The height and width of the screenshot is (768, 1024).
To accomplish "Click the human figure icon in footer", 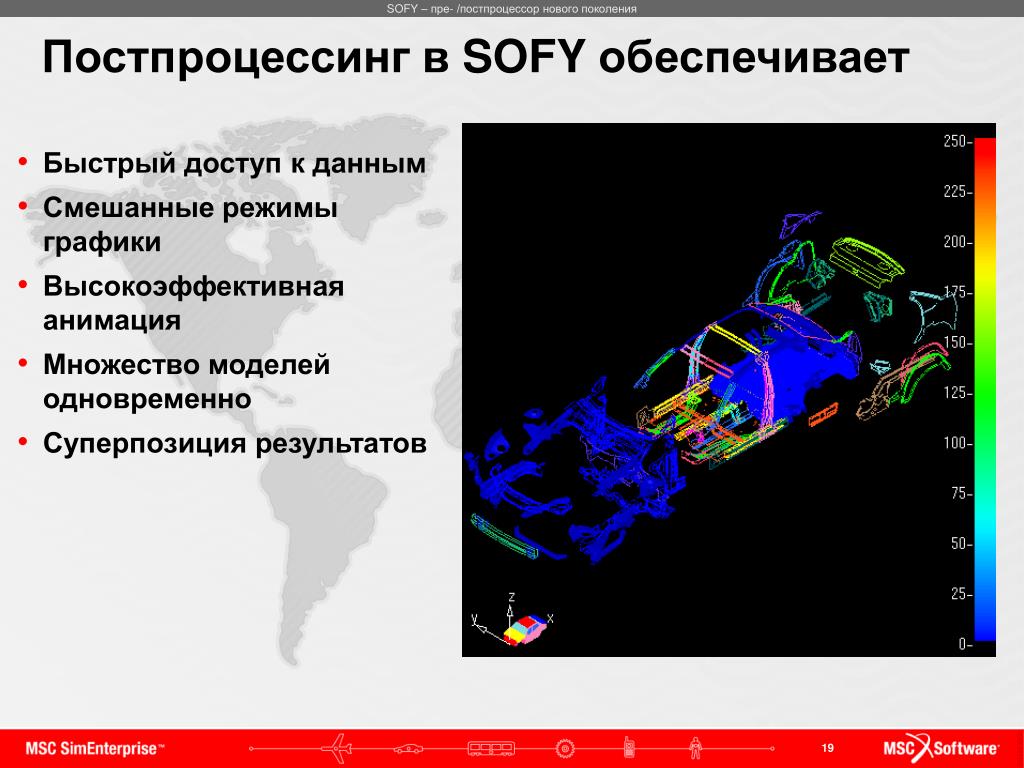I will pos(695,748).
